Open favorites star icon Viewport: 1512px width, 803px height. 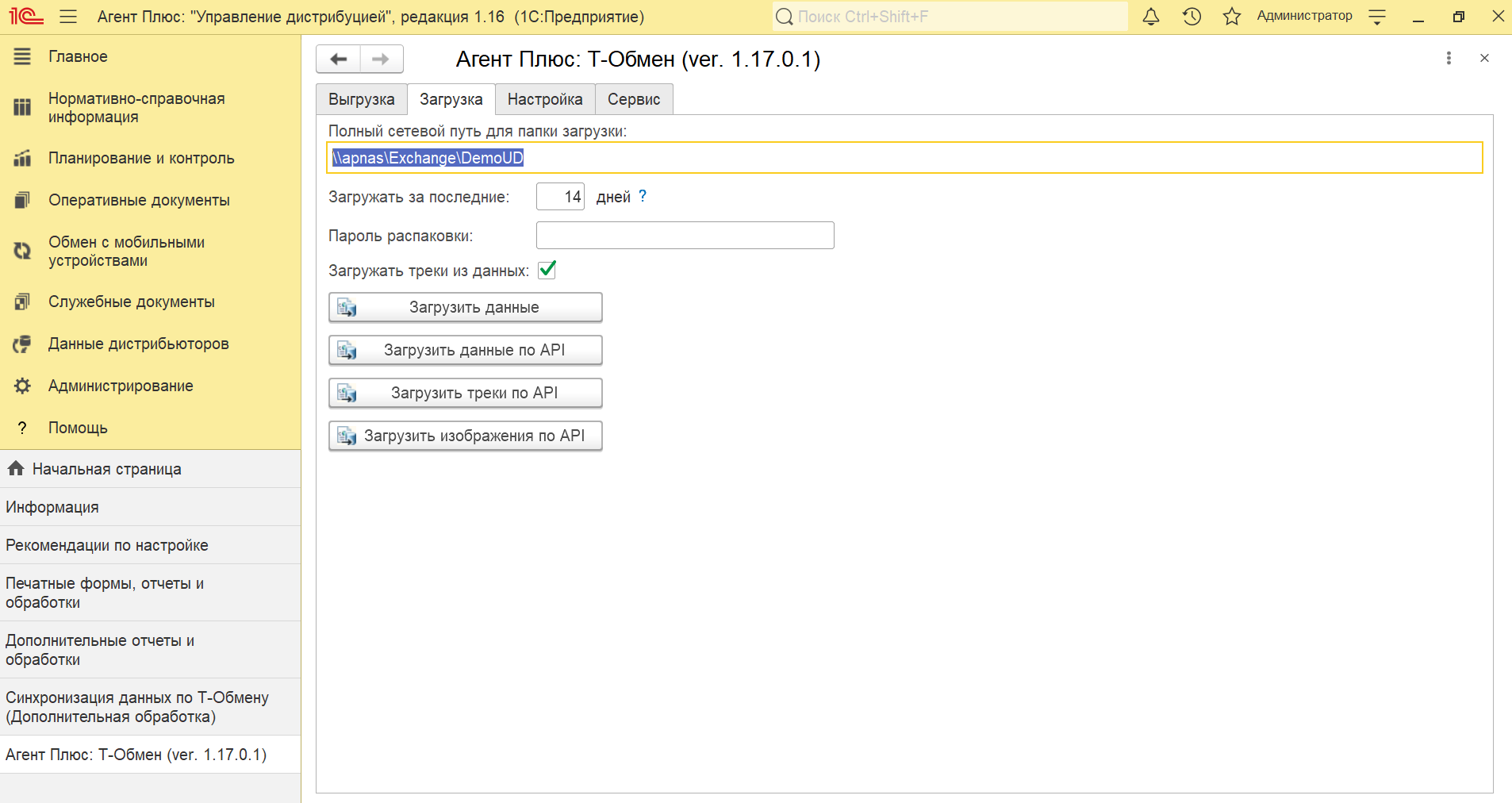1231,17
